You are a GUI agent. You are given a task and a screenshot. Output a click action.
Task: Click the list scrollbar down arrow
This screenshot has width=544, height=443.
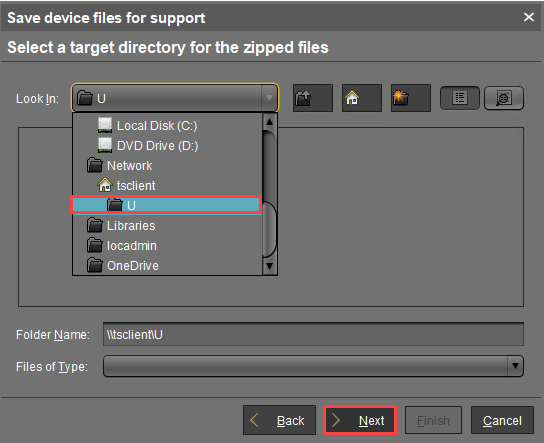click(270, 266)
